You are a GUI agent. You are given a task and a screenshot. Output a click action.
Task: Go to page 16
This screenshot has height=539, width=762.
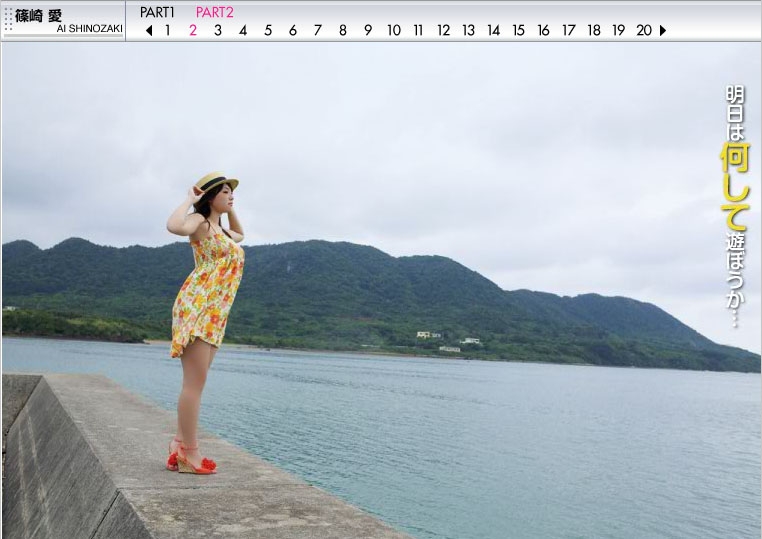(x=543, y=31)
